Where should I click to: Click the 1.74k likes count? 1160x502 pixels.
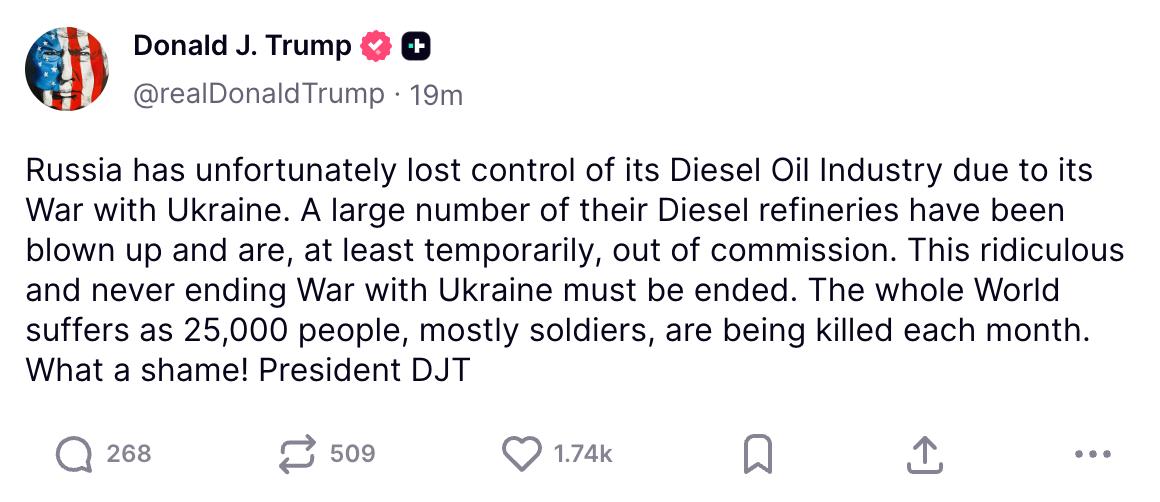(x=583, y=454)
